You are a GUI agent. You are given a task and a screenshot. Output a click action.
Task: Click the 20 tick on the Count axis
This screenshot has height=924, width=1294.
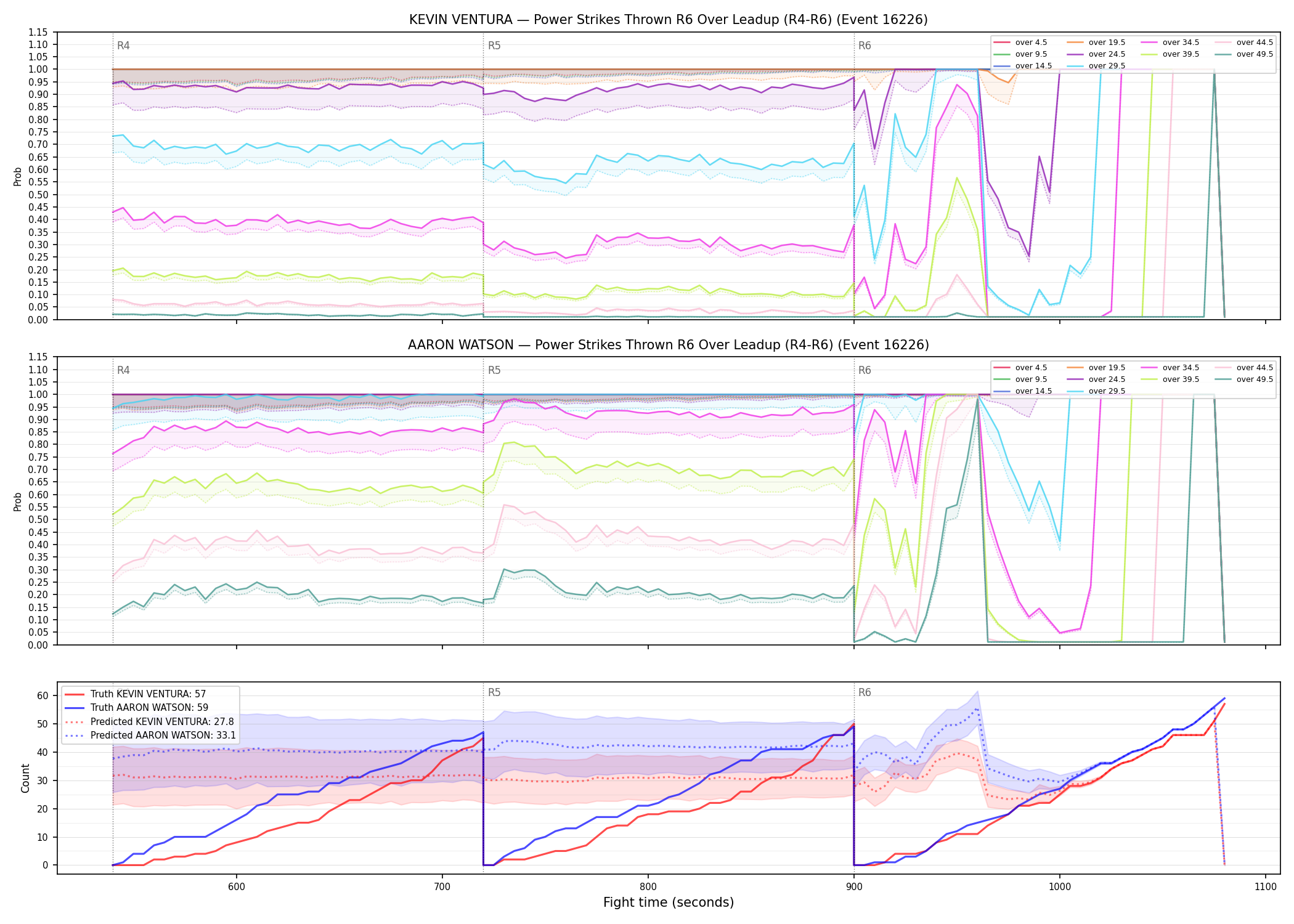pos(43,809)
